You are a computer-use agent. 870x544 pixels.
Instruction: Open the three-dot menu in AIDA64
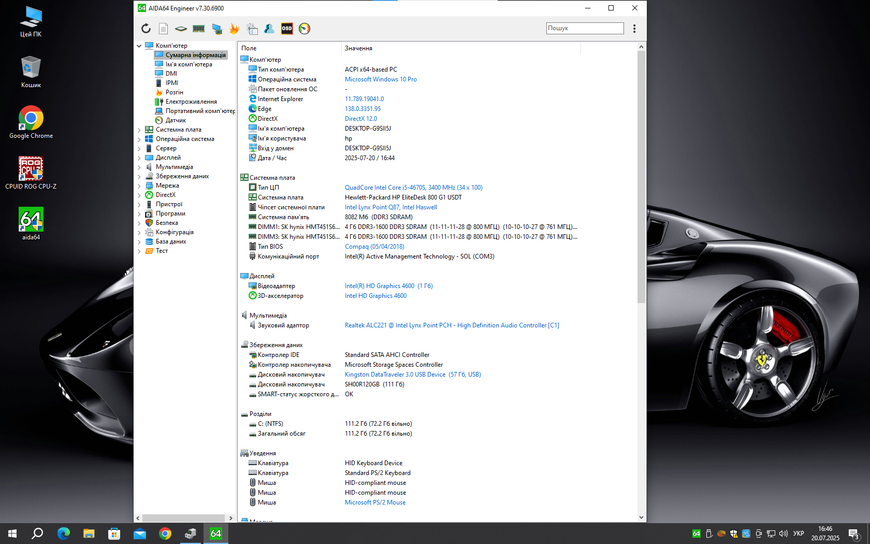634,28
